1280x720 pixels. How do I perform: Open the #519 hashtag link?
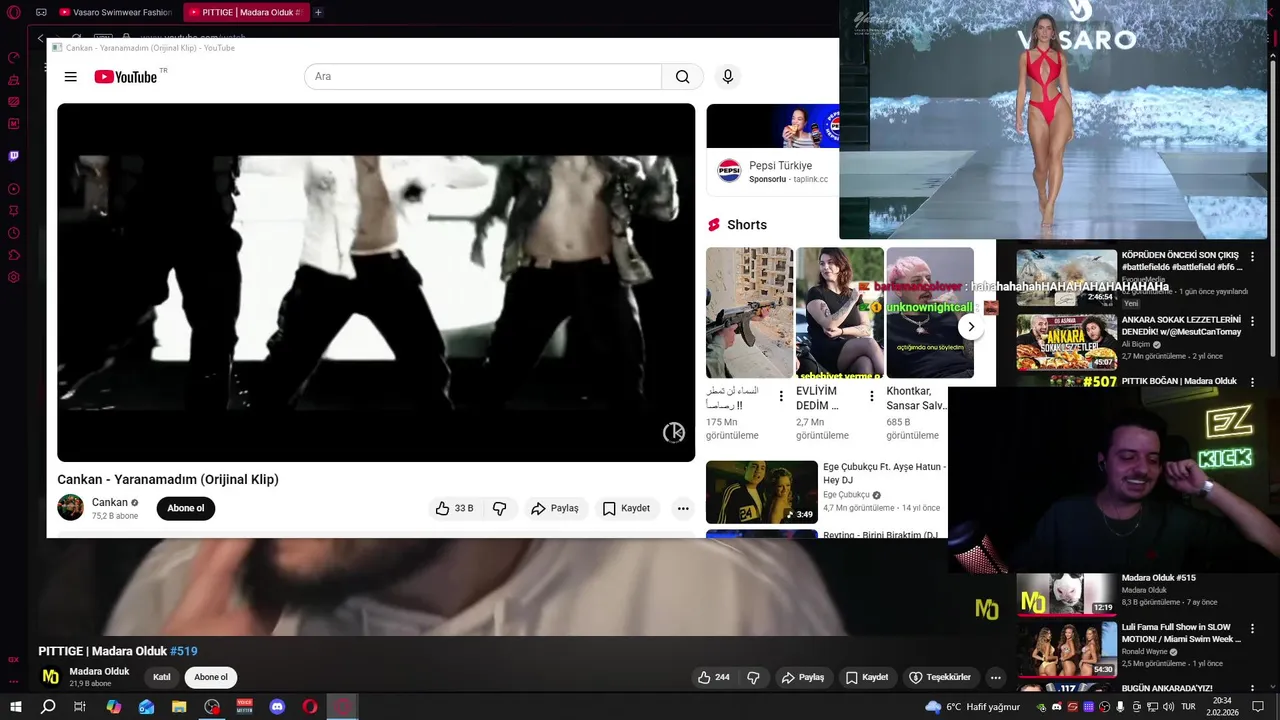tap(184, 651)
